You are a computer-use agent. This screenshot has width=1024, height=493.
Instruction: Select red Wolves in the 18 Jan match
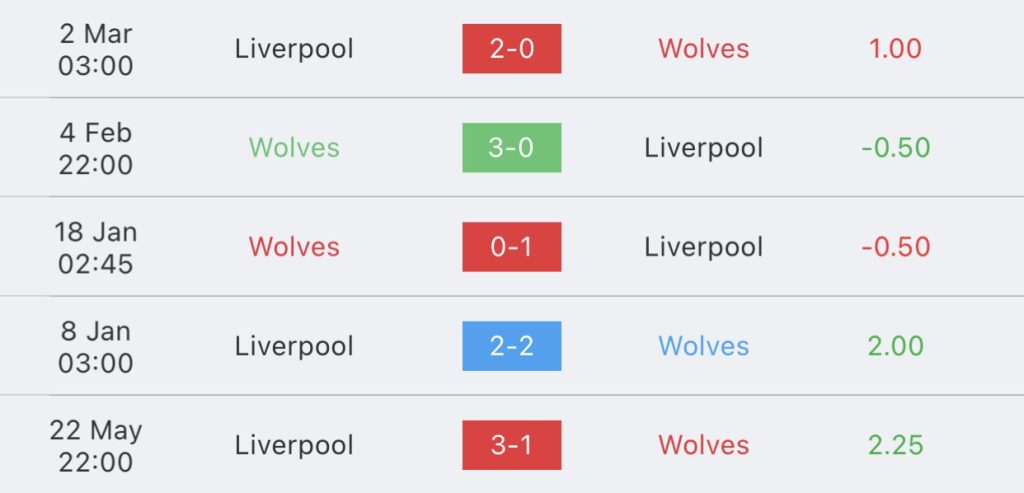(294, 247)
